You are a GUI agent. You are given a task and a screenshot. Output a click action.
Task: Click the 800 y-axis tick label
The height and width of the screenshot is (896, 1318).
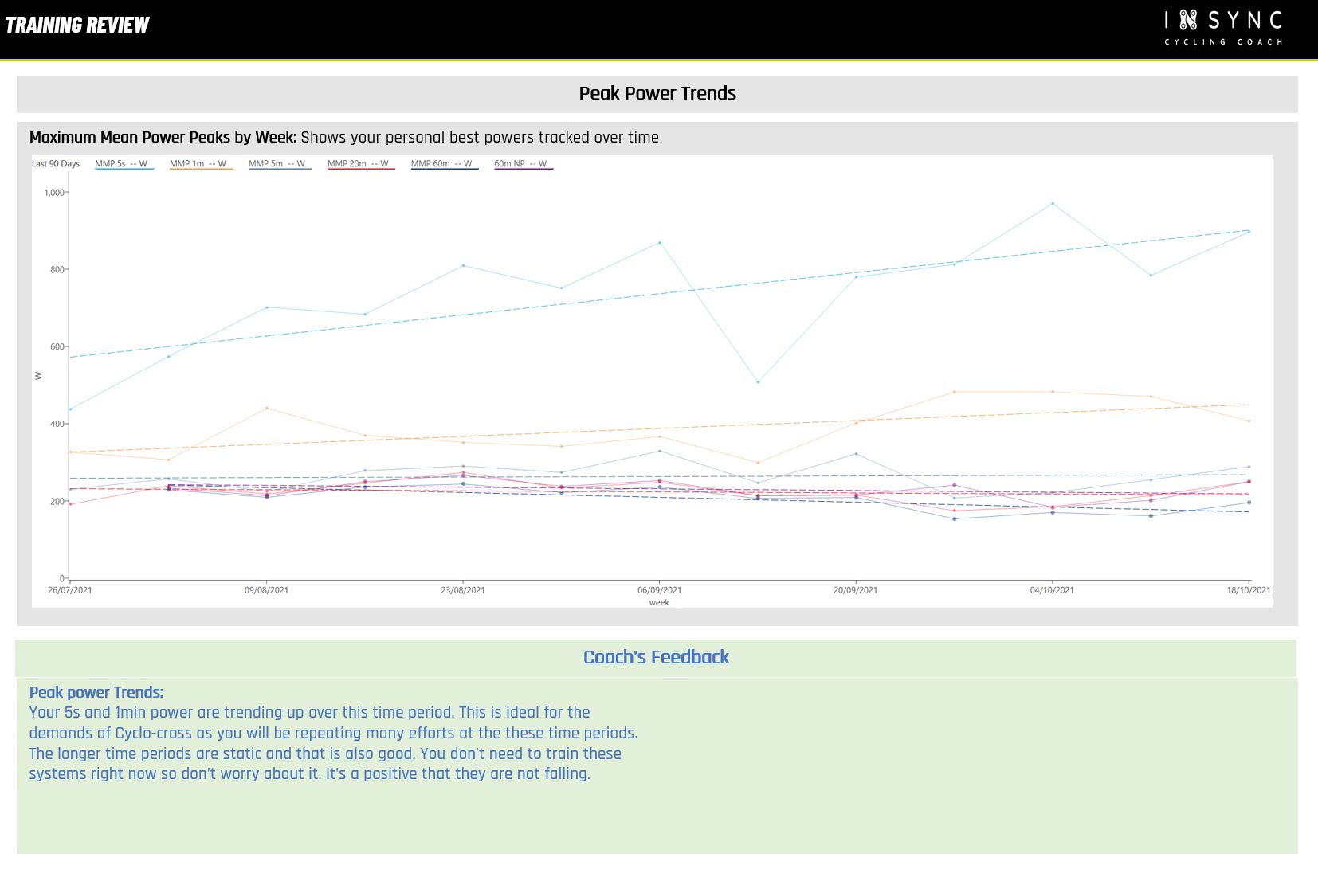click(x=57, y=270)
